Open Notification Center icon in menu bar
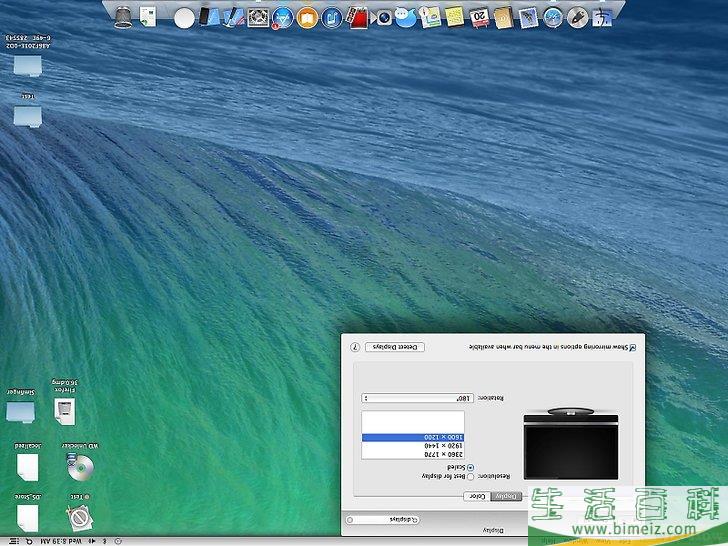 [x=14, y=541]
